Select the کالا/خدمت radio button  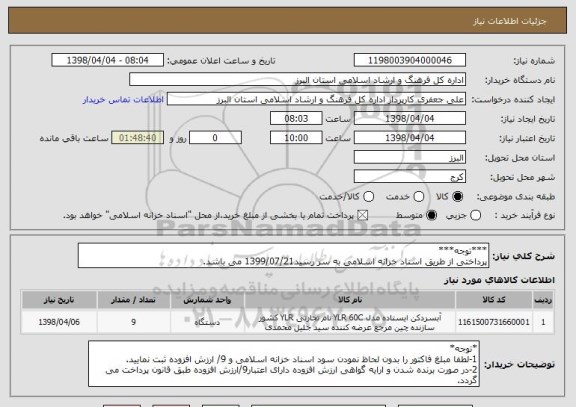(x=368, y=197)
